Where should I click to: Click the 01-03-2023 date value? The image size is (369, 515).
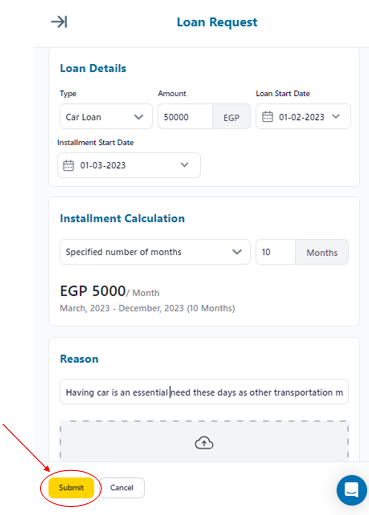click(103, 165)
